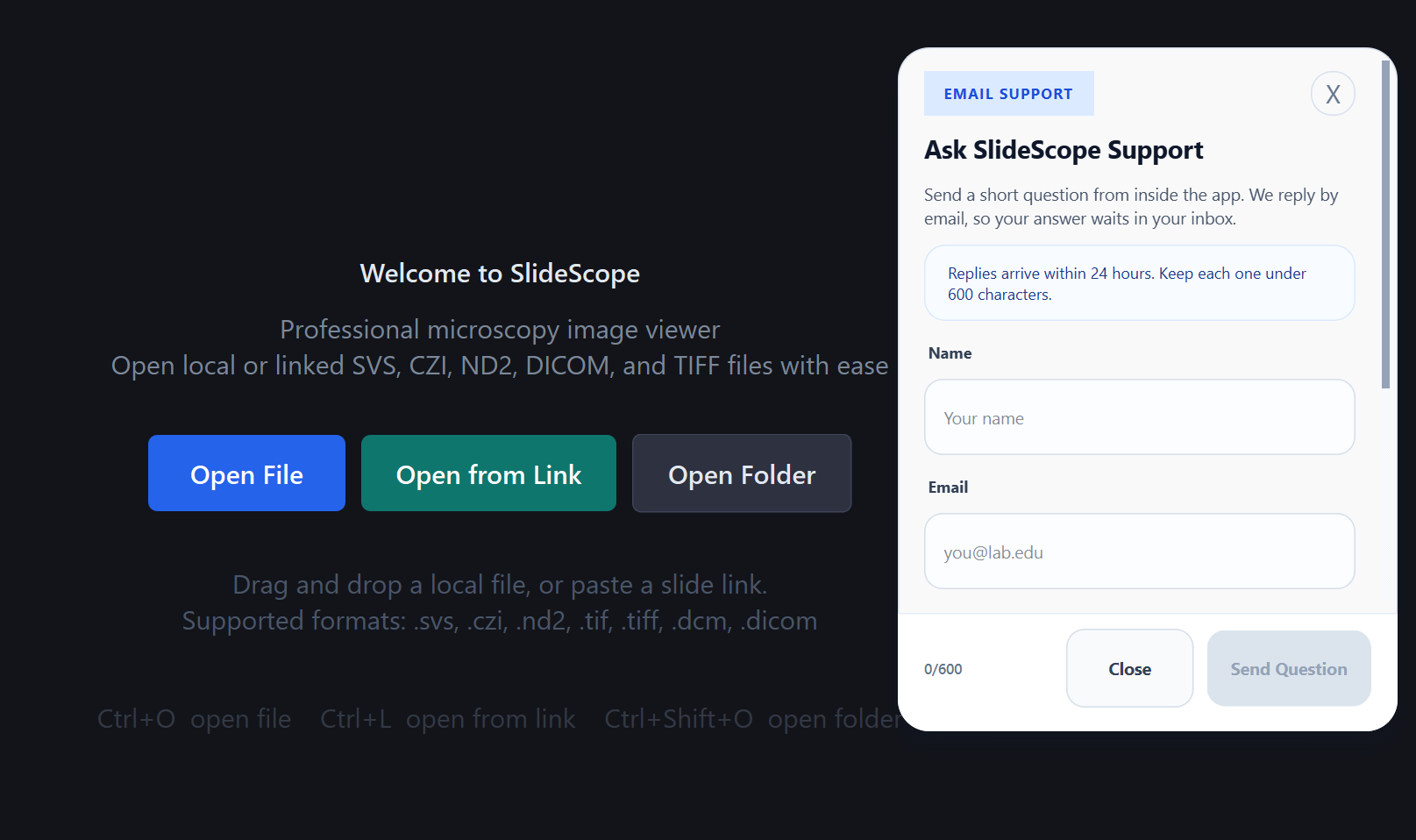Click the Email field label
The width and height of the screenshot is (1416, 840).
click(x=948, y=488)
